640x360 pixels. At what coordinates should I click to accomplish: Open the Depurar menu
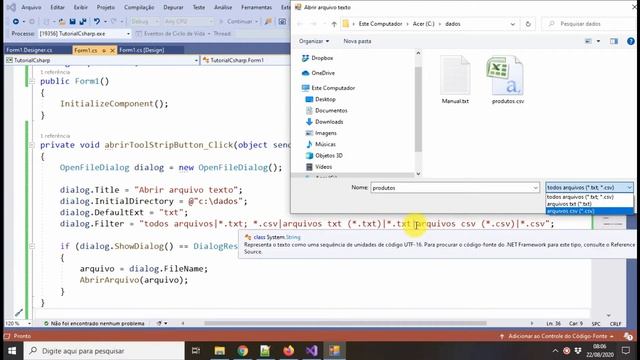[x=173, y=7]
